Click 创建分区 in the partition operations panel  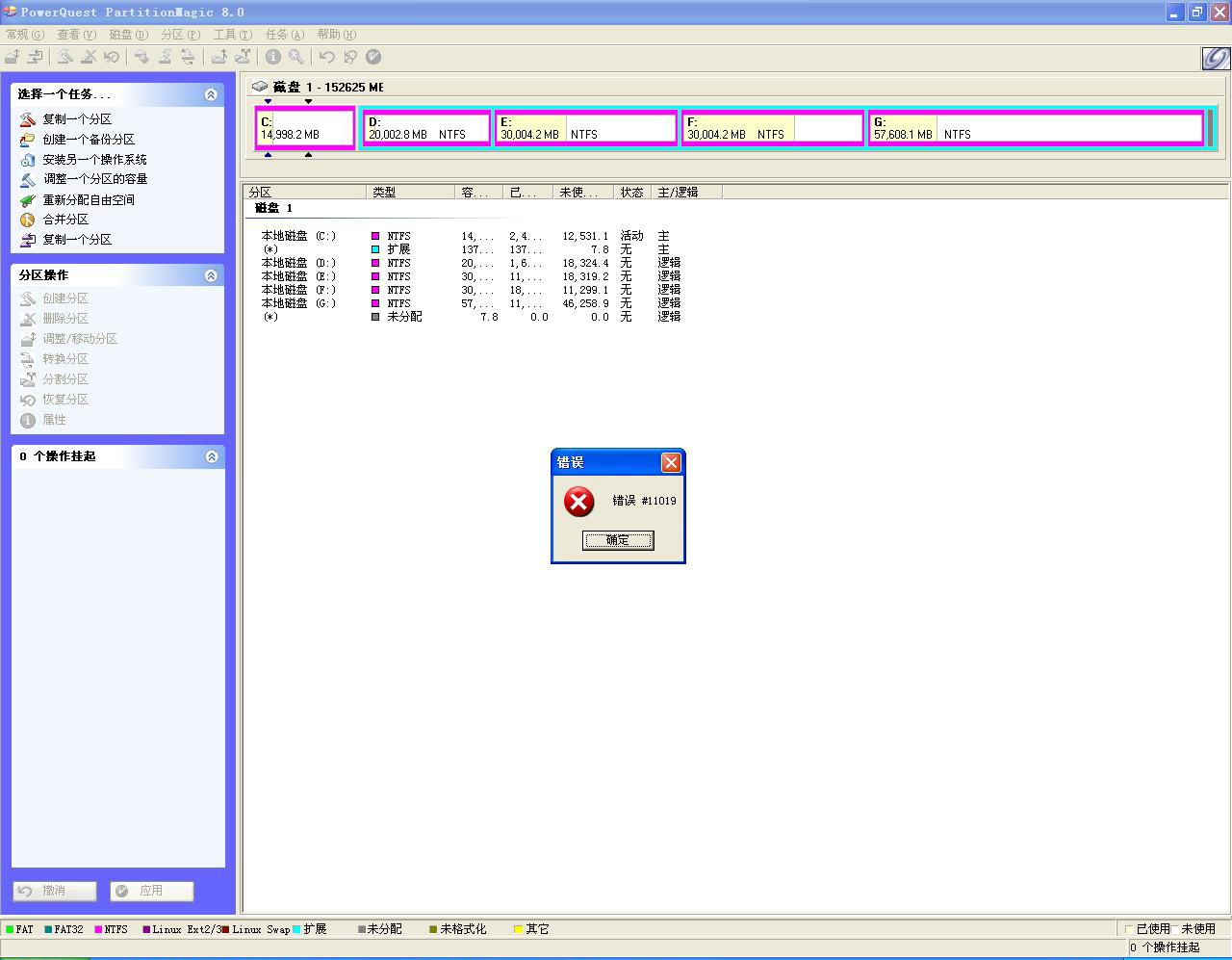coord(65,298)
